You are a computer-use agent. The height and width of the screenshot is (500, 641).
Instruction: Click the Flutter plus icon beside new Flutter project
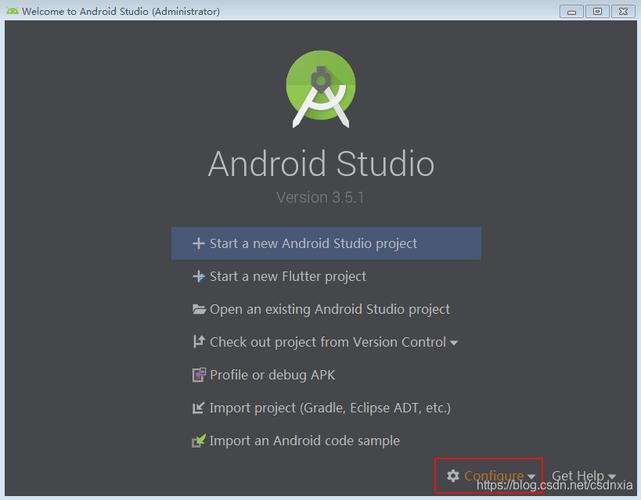[x=199, y=277]
